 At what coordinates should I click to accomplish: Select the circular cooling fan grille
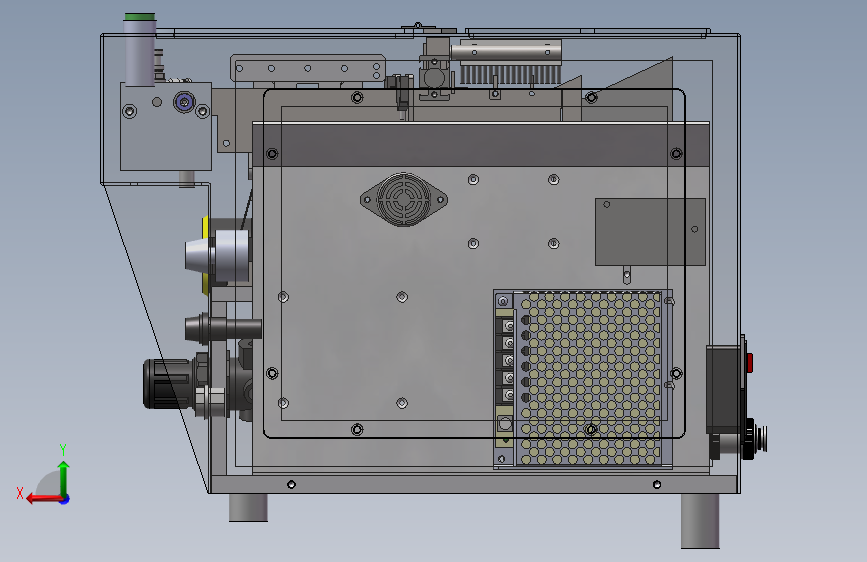click(404, 199)
